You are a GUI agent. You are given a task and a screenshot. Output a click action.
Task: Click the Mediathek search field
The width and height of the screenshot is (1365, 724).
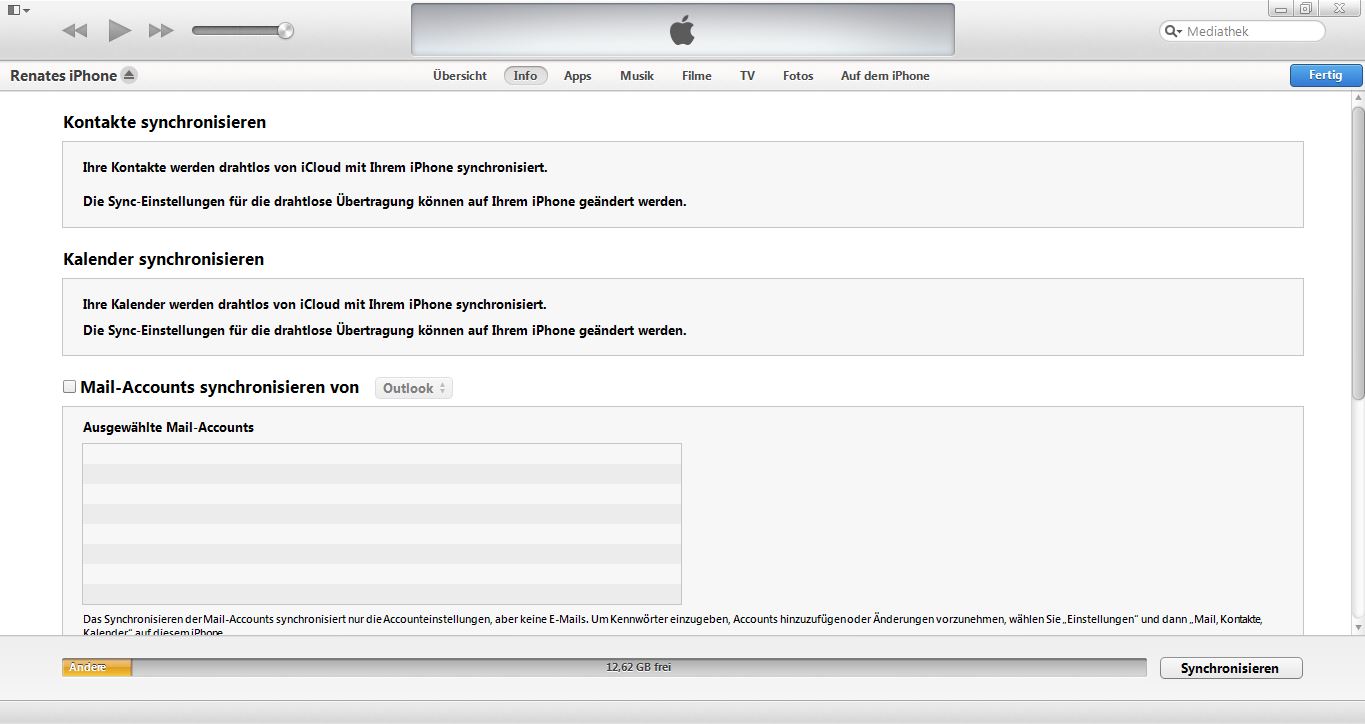click(x=1242, y=31)
